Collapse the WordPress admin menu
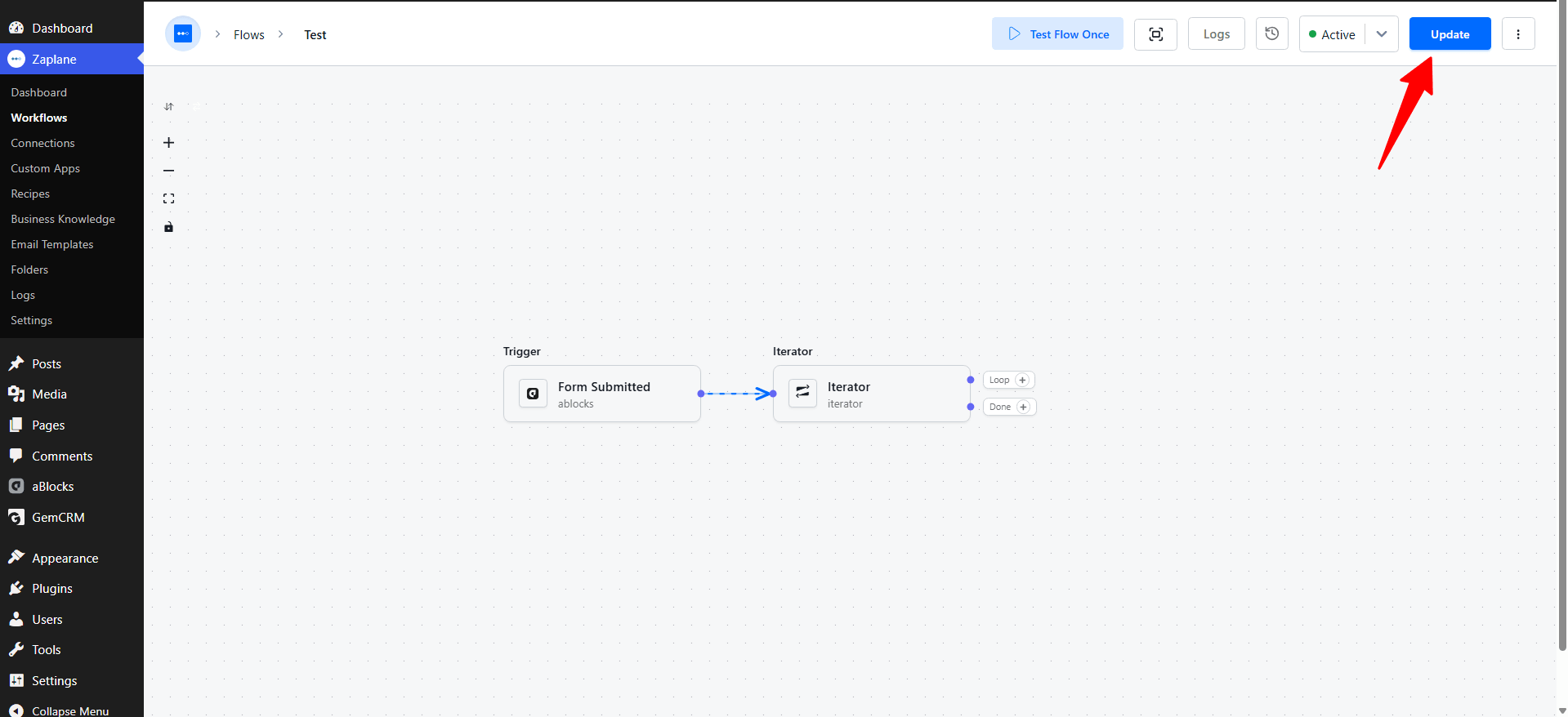 [x=72, y=710]
